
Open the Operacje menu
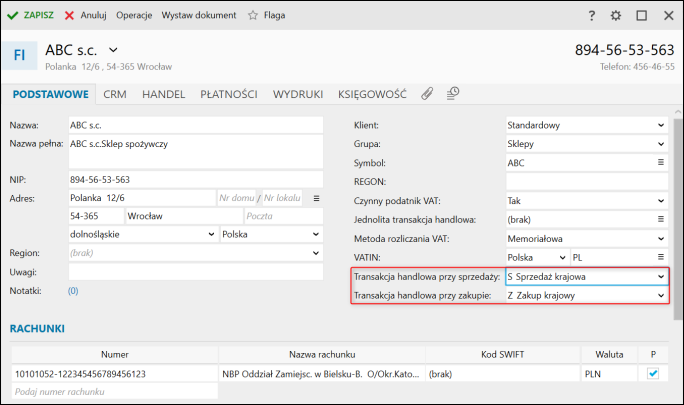click(x=134, y=15)
